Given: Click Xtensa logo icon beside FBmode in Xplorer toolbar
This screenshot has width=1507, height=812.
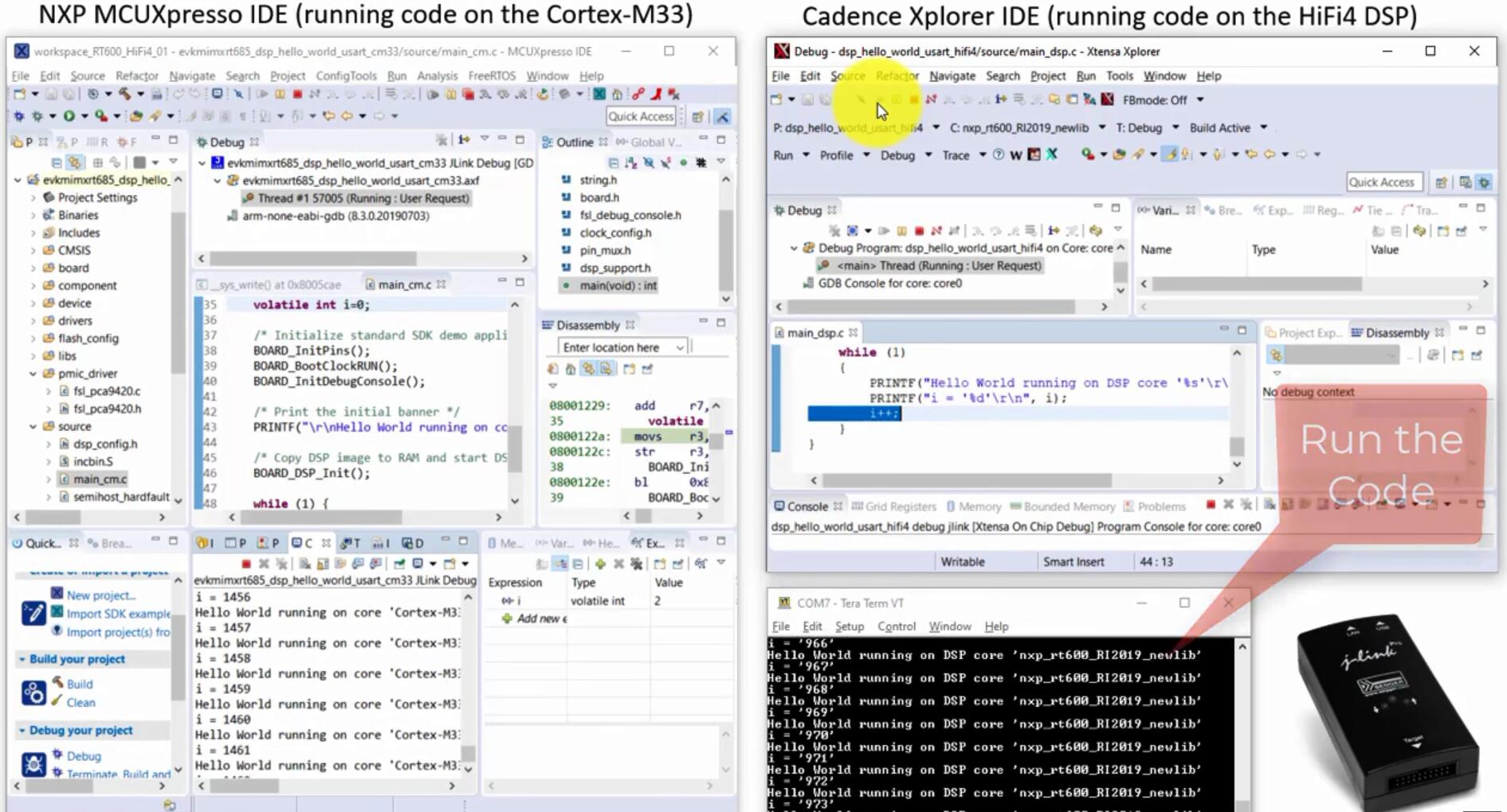Looking at the screenshot, I should (1108, 100).
